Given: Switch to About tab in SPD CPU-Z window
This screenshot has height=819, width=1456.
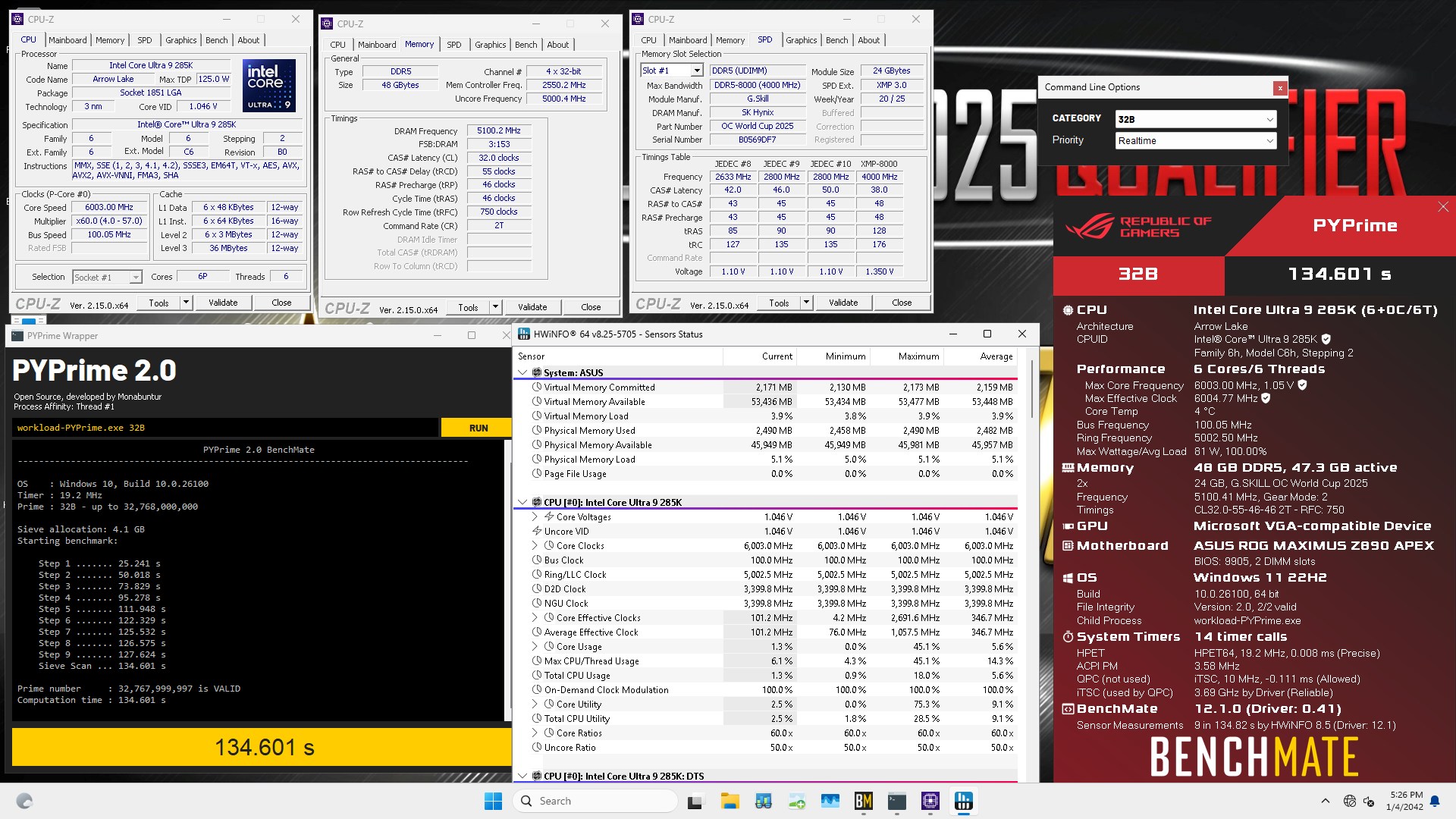Looking at the screenshot, I should tap(869, 40).
